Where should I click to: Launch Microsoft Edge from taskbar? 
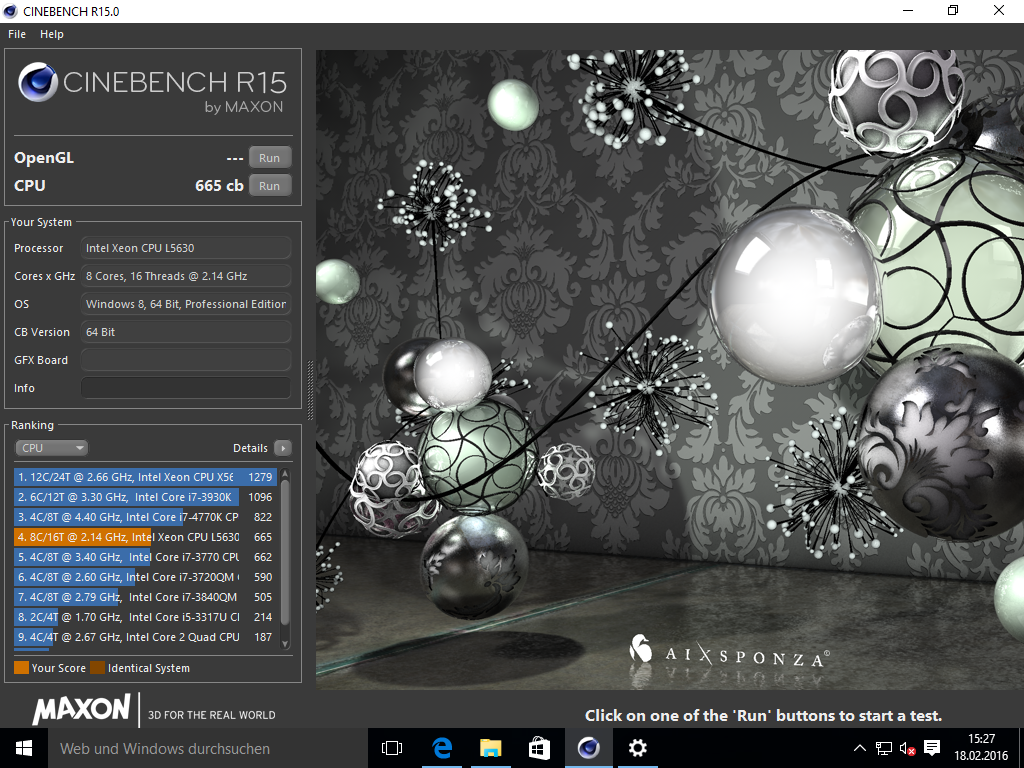pyautogui.click(x=441, y=748)
